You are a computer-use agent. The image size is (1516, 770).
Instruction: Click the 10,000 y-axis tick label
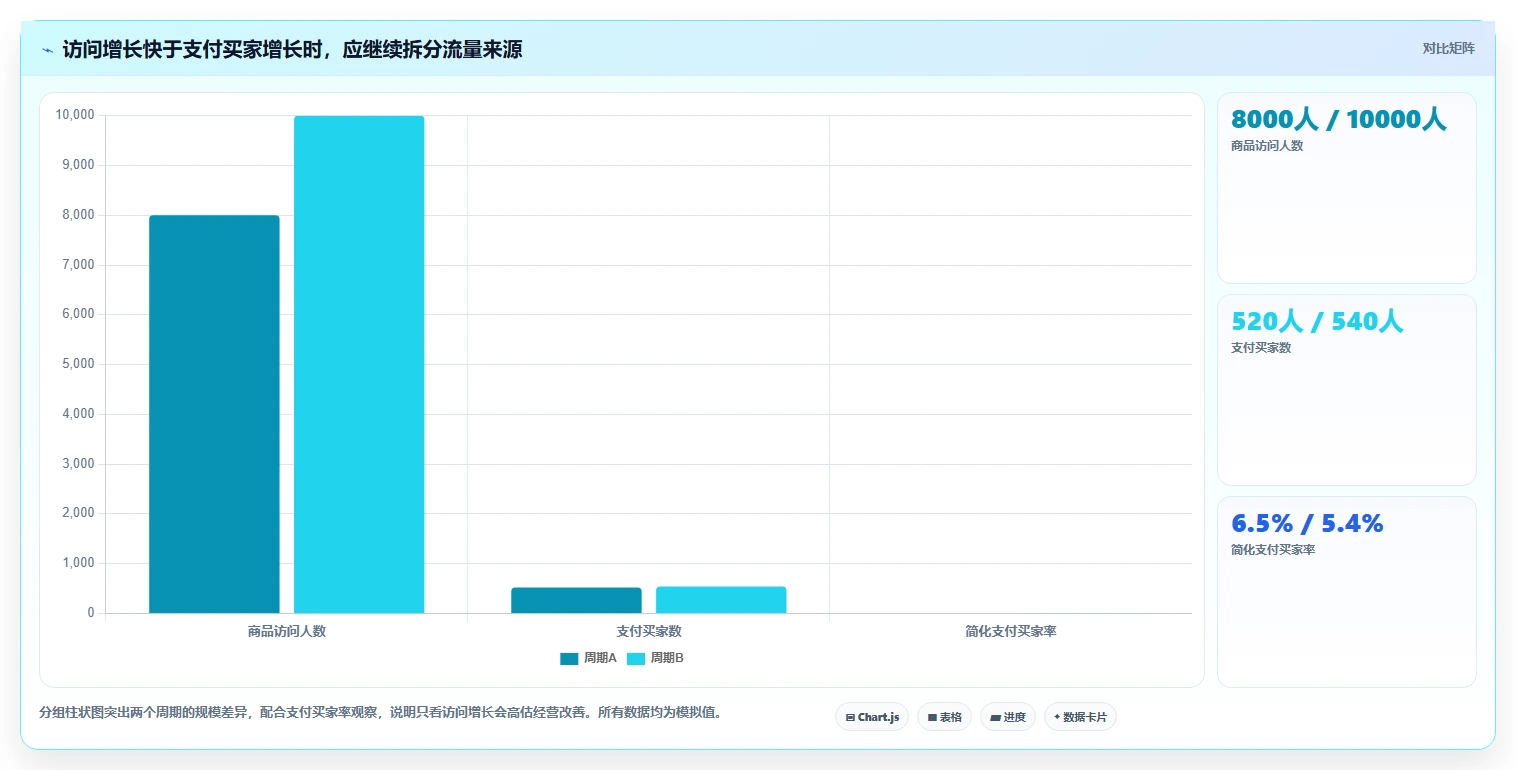click(x=75, y=115)
